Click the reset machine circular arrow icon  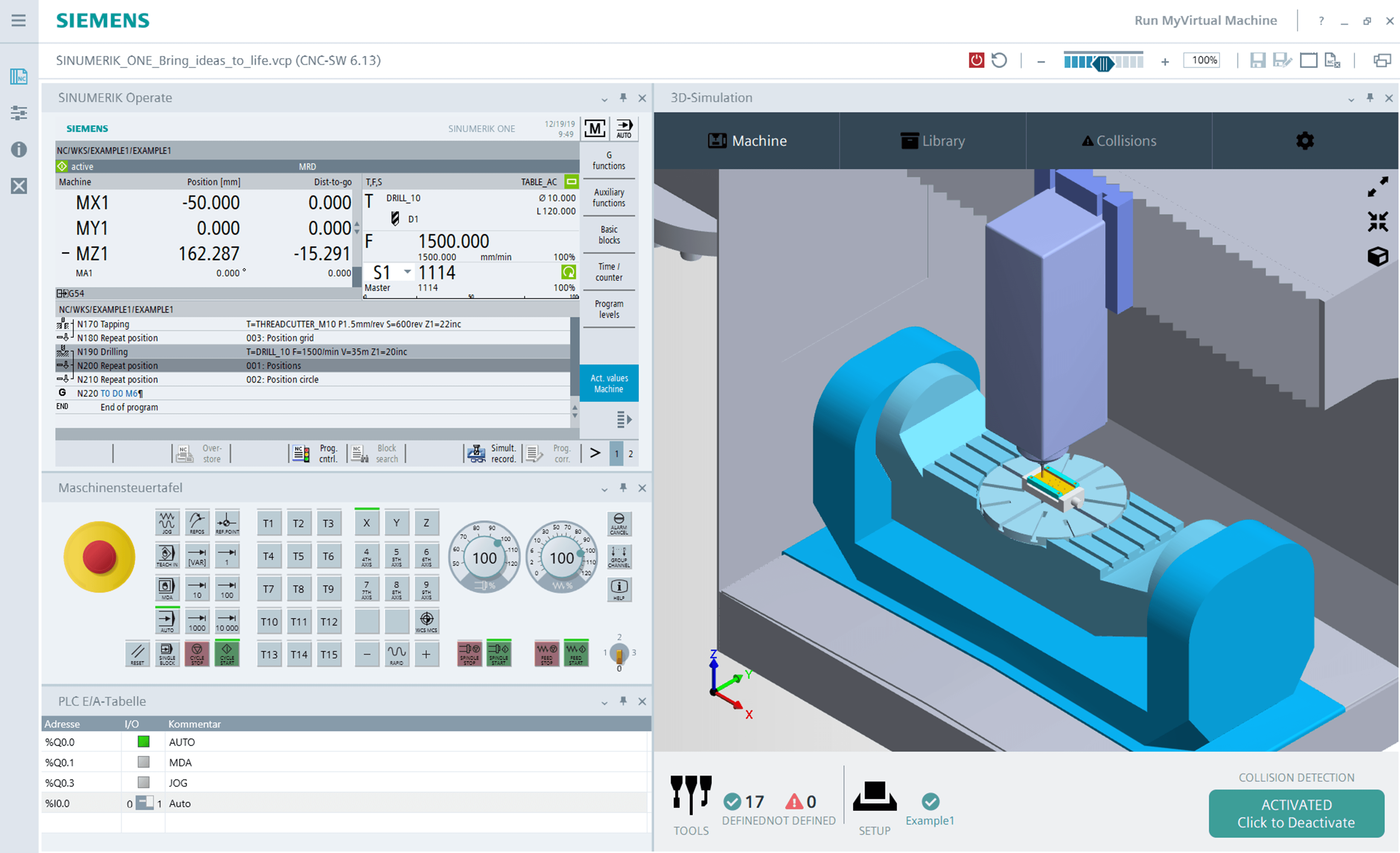pos(999,60)
